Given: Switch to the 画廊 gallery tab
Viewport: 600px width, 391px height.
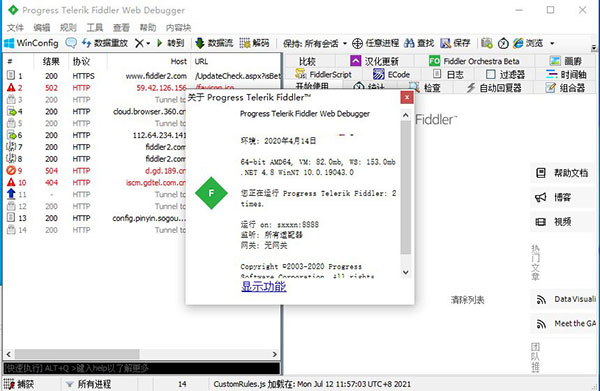Looking at the screenshot, I should 566,61.
